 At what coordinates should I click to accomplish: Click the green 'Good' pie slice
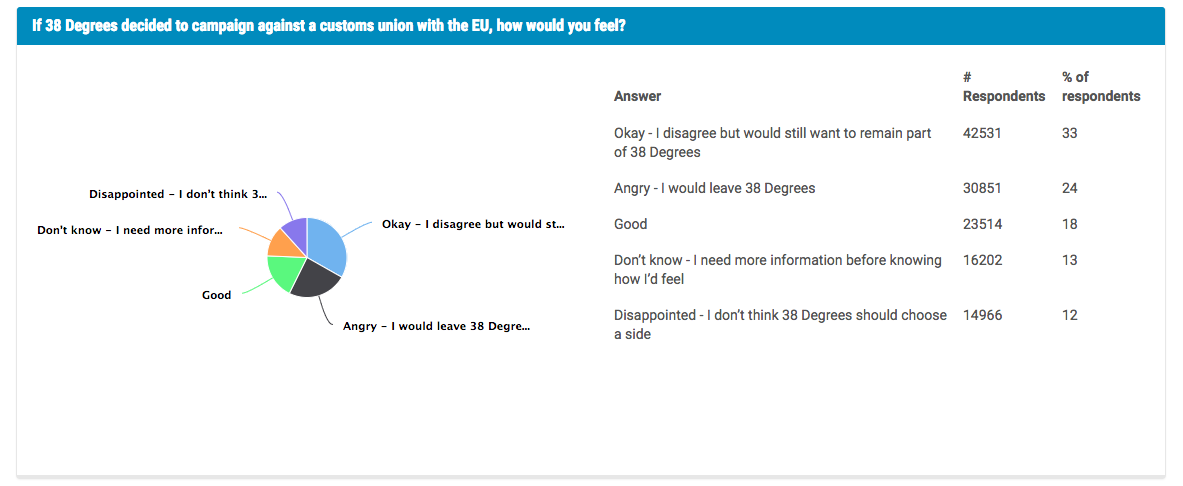coord(284,272)
